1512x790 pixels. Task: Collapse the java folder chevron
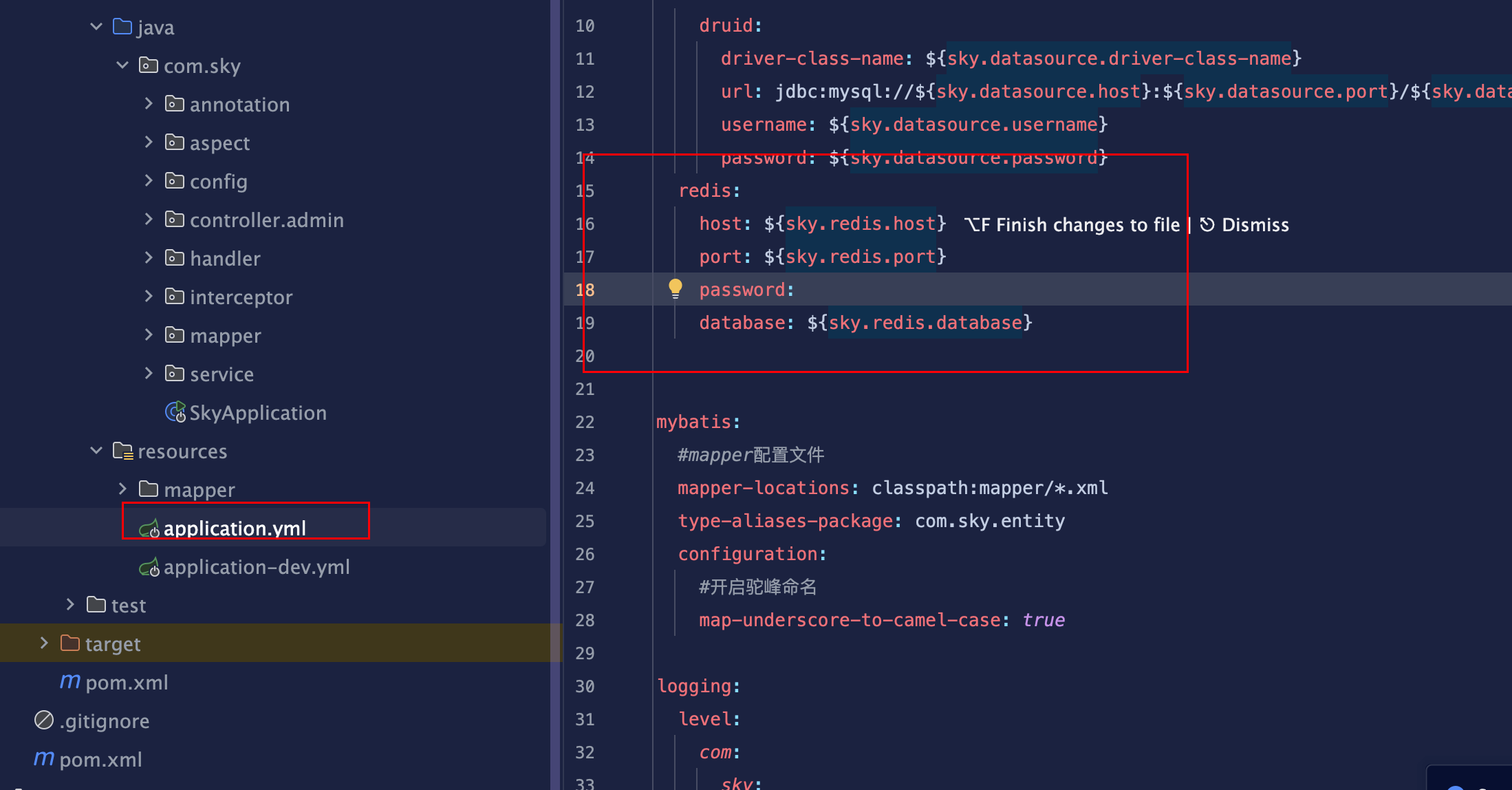pos(96,27)
